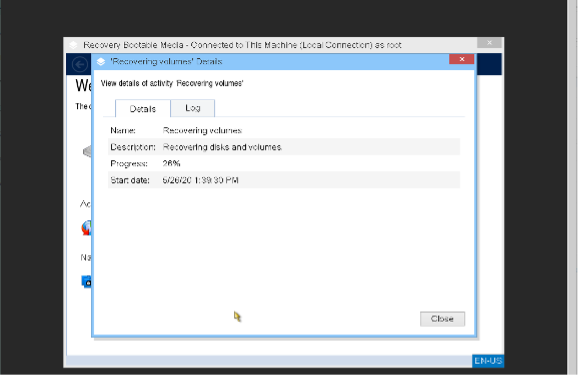This screenshot has height=376, width=578.
Task: Click the app icon in the details dialog title bar
Action: point(101,62)
